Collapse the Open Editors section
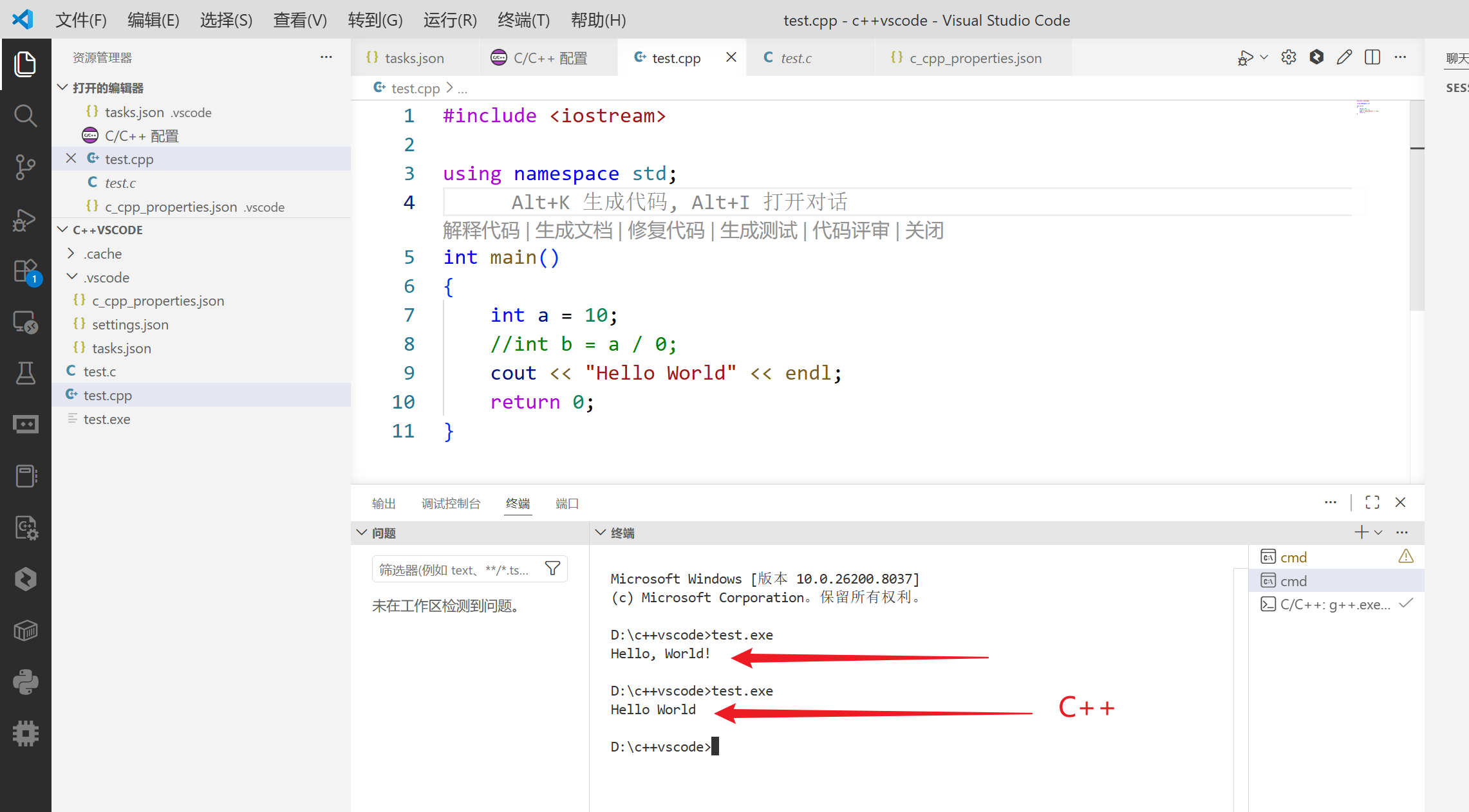The height and width of the screenshot is (812, 1469). click(x=63, y=88)
